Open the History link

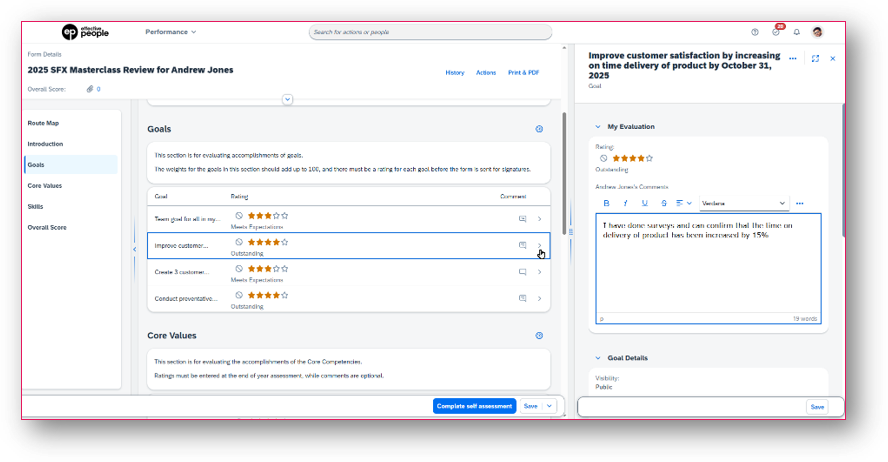point(455,73)
